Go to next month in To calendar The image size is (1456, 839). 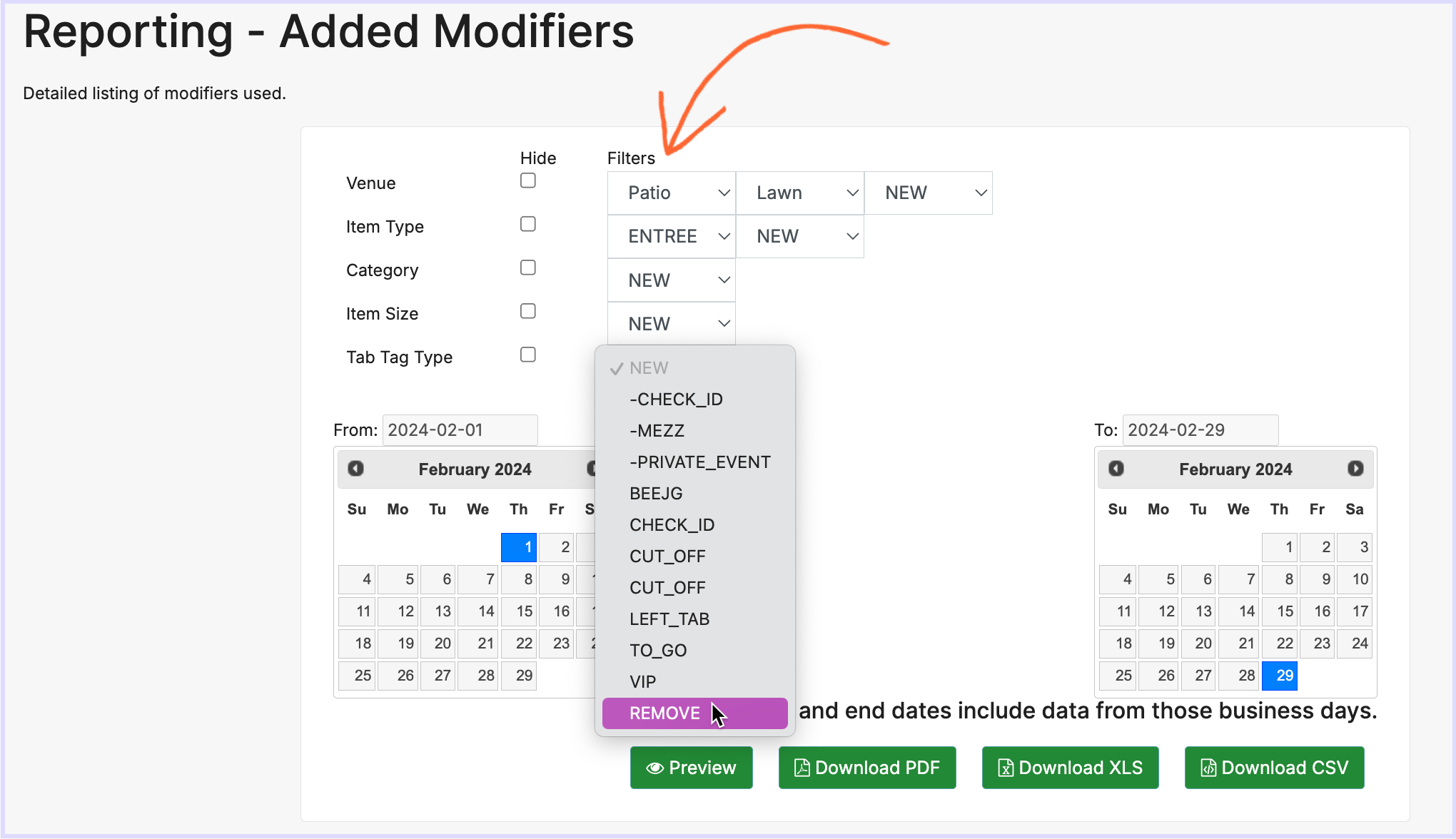(x=1355, y=469)
